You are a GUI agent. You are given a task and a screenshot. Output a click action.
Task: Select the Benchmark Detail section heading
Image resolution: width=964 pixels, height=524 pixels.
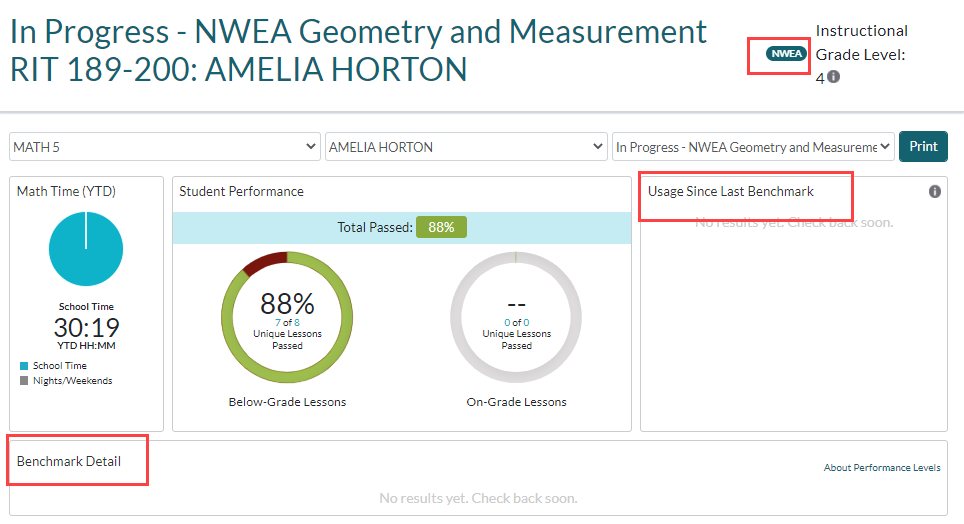coord(69,461)
